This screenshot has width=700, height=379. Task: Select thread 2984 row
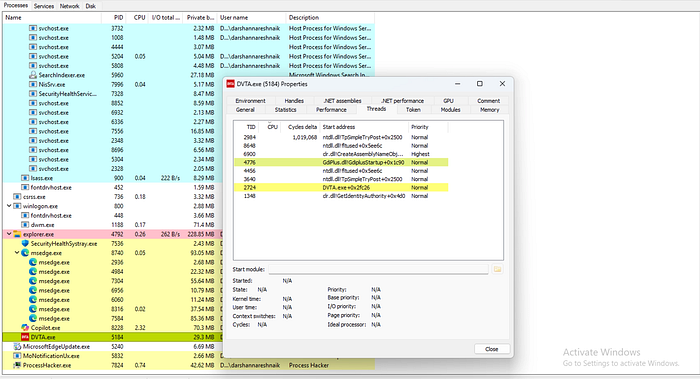coord(341,137)
